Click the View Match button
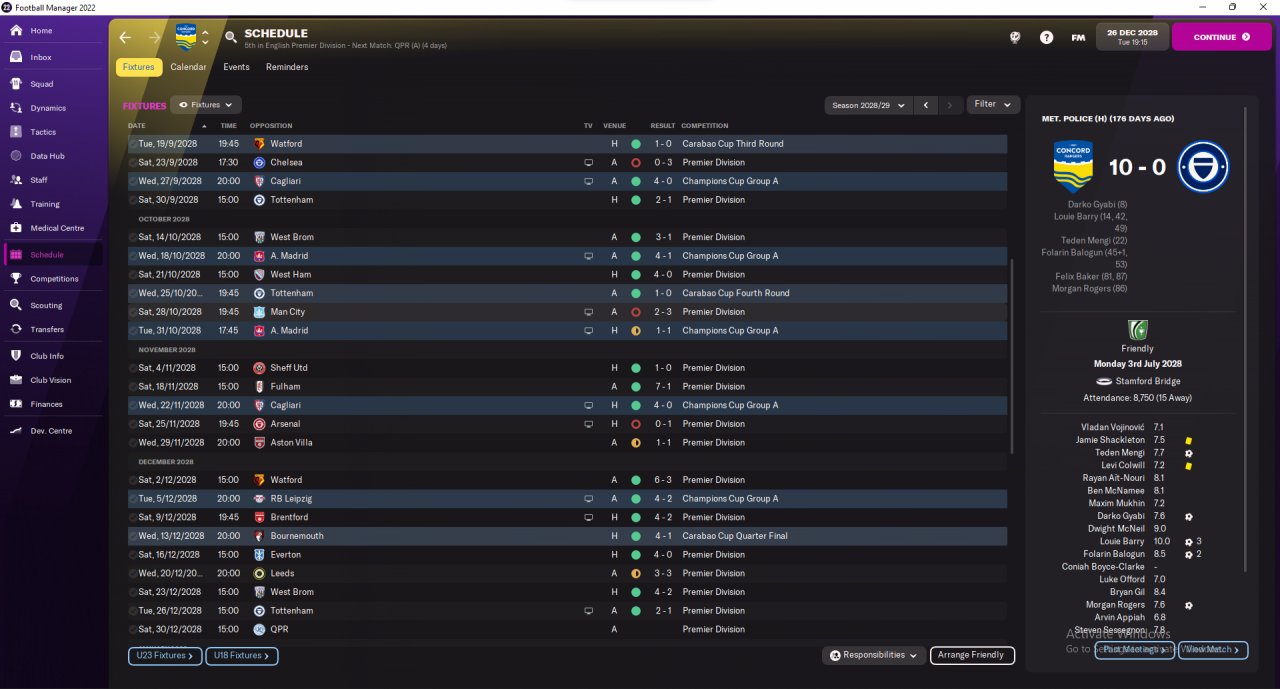The width and height of the screenshot is (1280, 689). tap(1213, 650)
